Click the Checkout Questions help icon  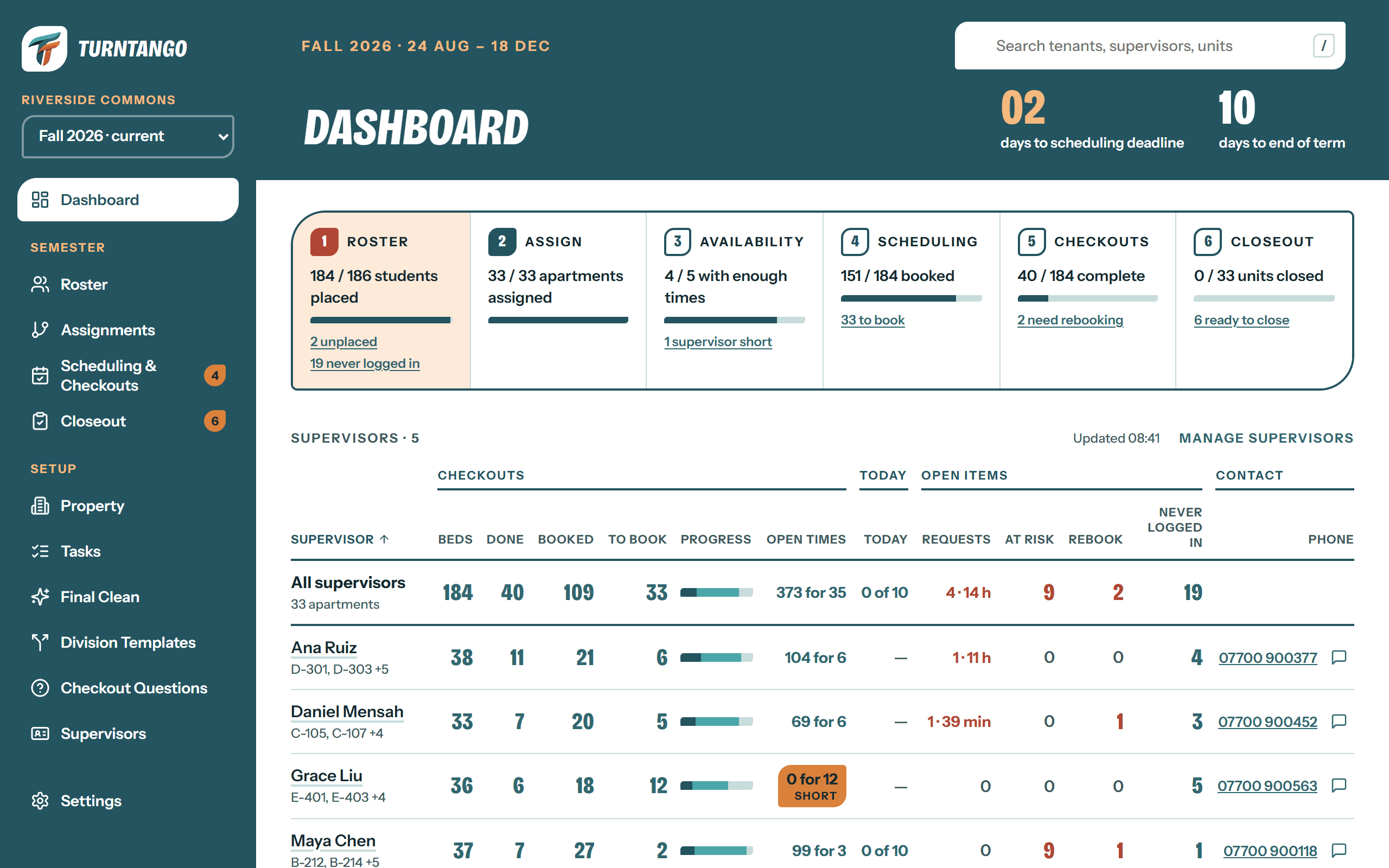tap(40, 688)
